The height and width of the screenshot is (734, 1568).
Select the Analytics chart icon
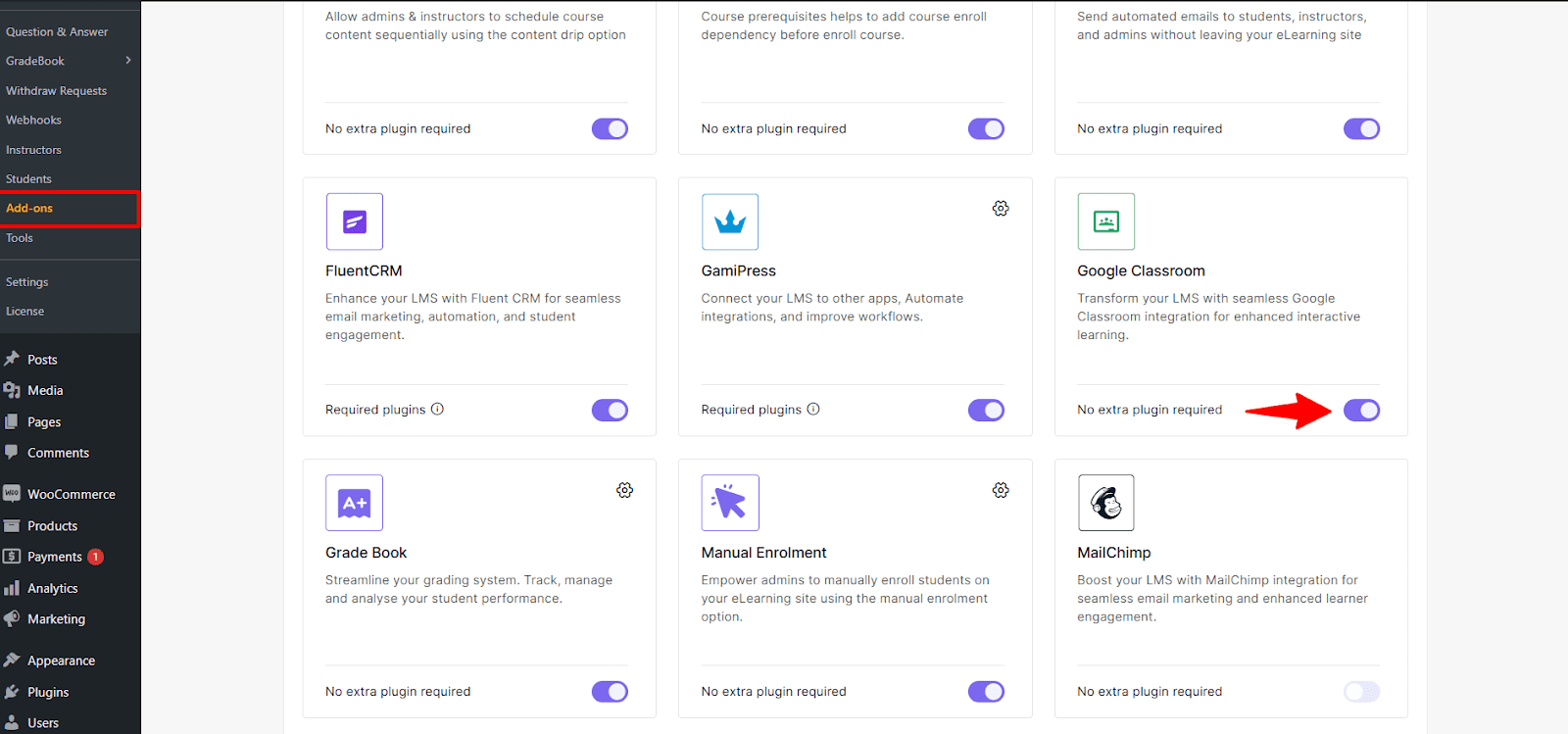coord(13,588)
